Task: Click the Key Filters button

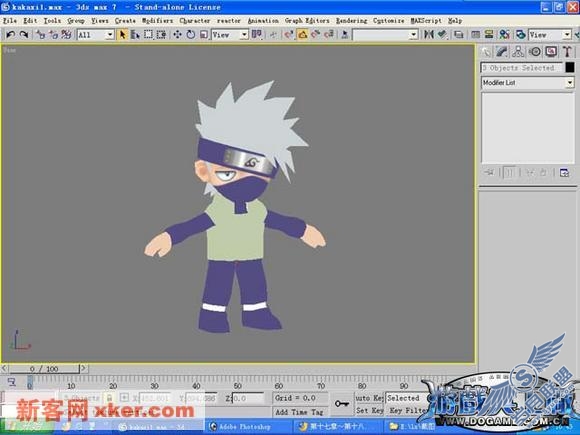Action: click(x=407, y=411)
